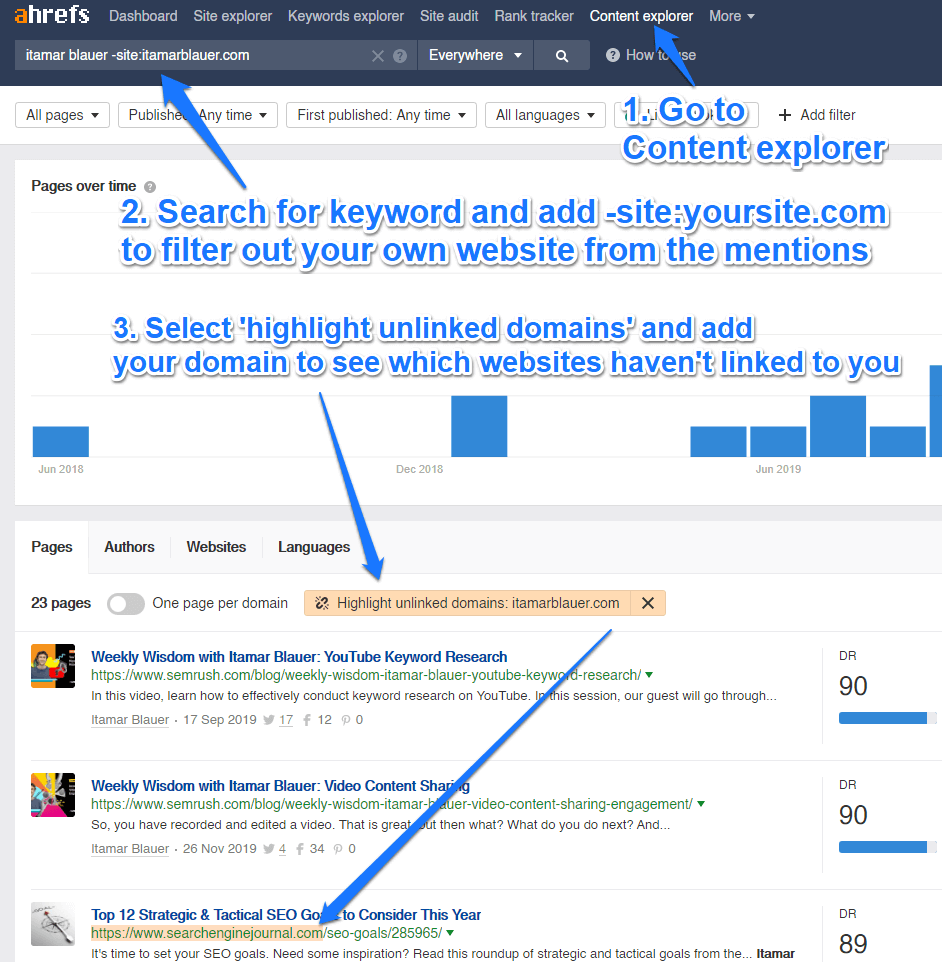Image resolution: width=942 pixels, height=962 pixels.
Task: Click Facebook icon beside 34 shares
Action: click(x=299, y=849)
